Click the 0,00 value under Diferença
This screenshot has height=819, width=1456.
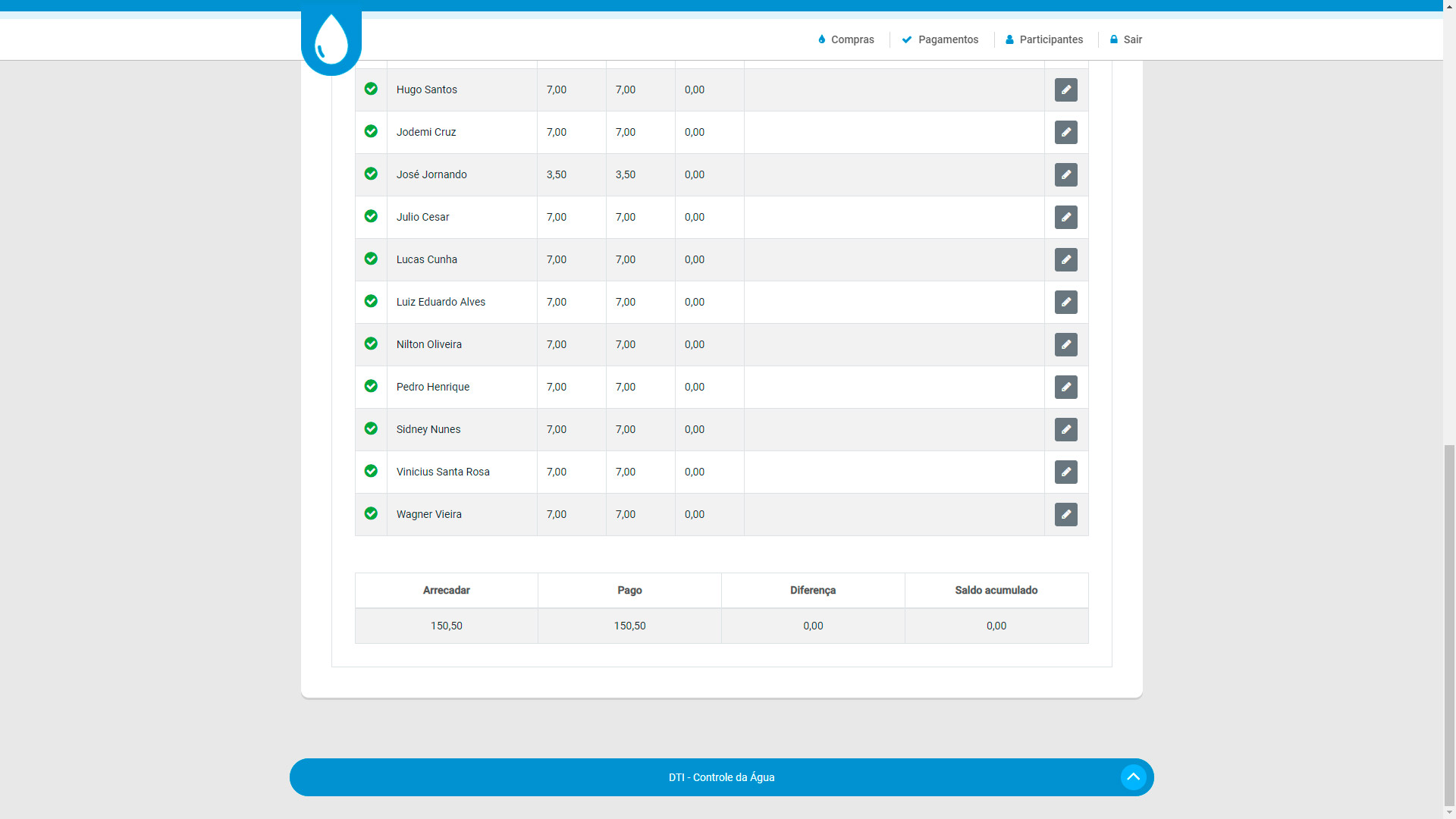[813, 626]
